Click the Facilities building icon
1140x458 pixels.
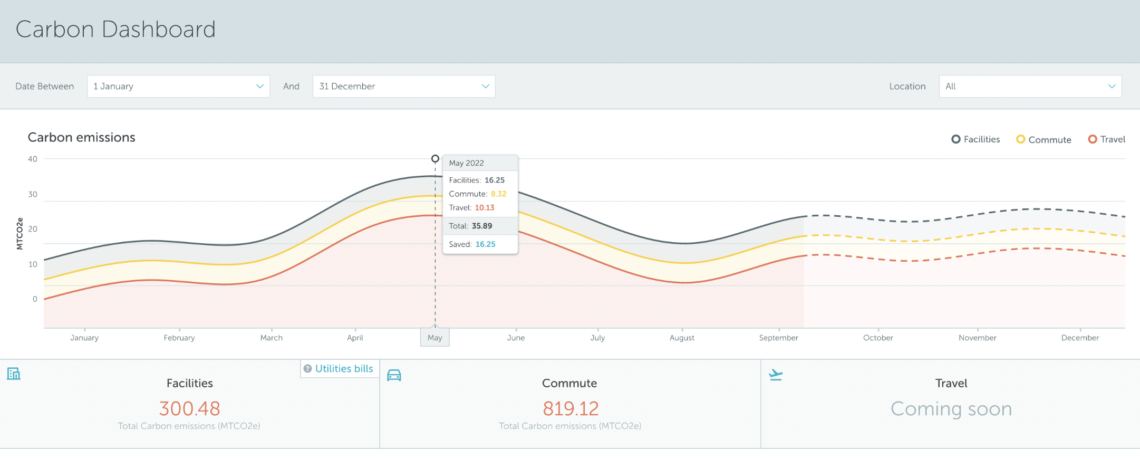(13, 374)
